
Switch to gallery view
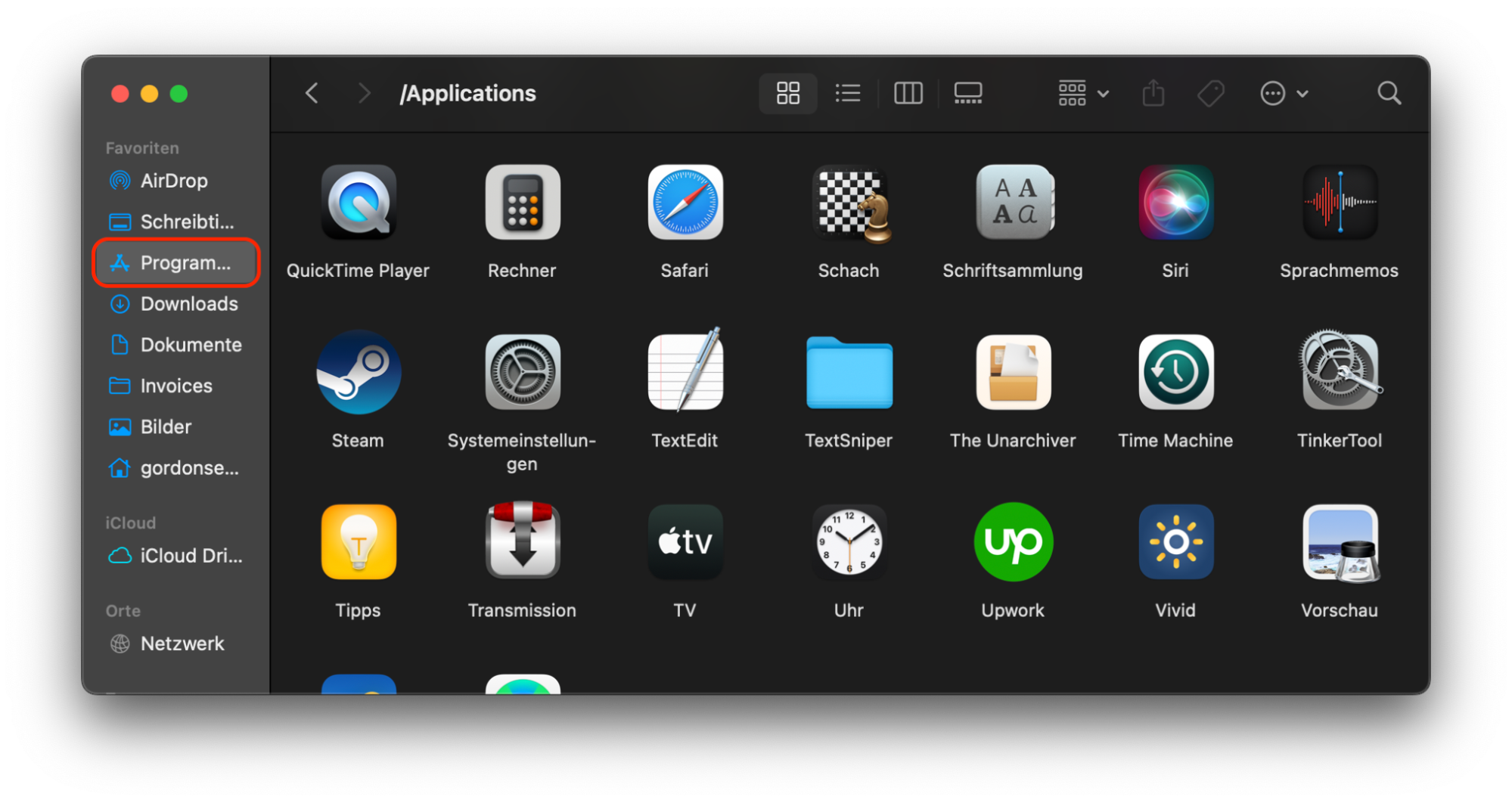967,93
